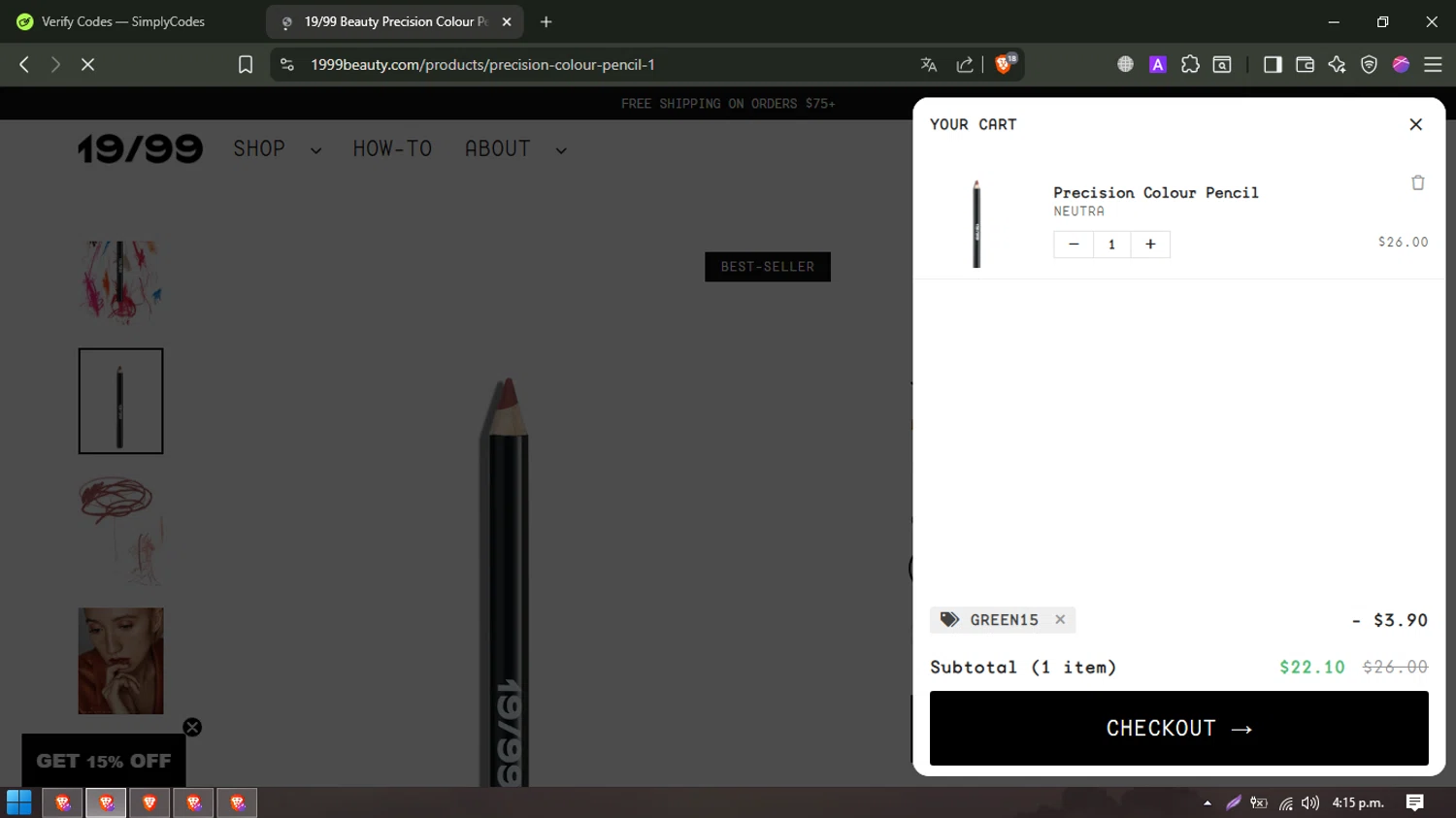This screenshot has width=1456, height=818.
Task: Toggle the browser sidebar
Action: 1273,64
